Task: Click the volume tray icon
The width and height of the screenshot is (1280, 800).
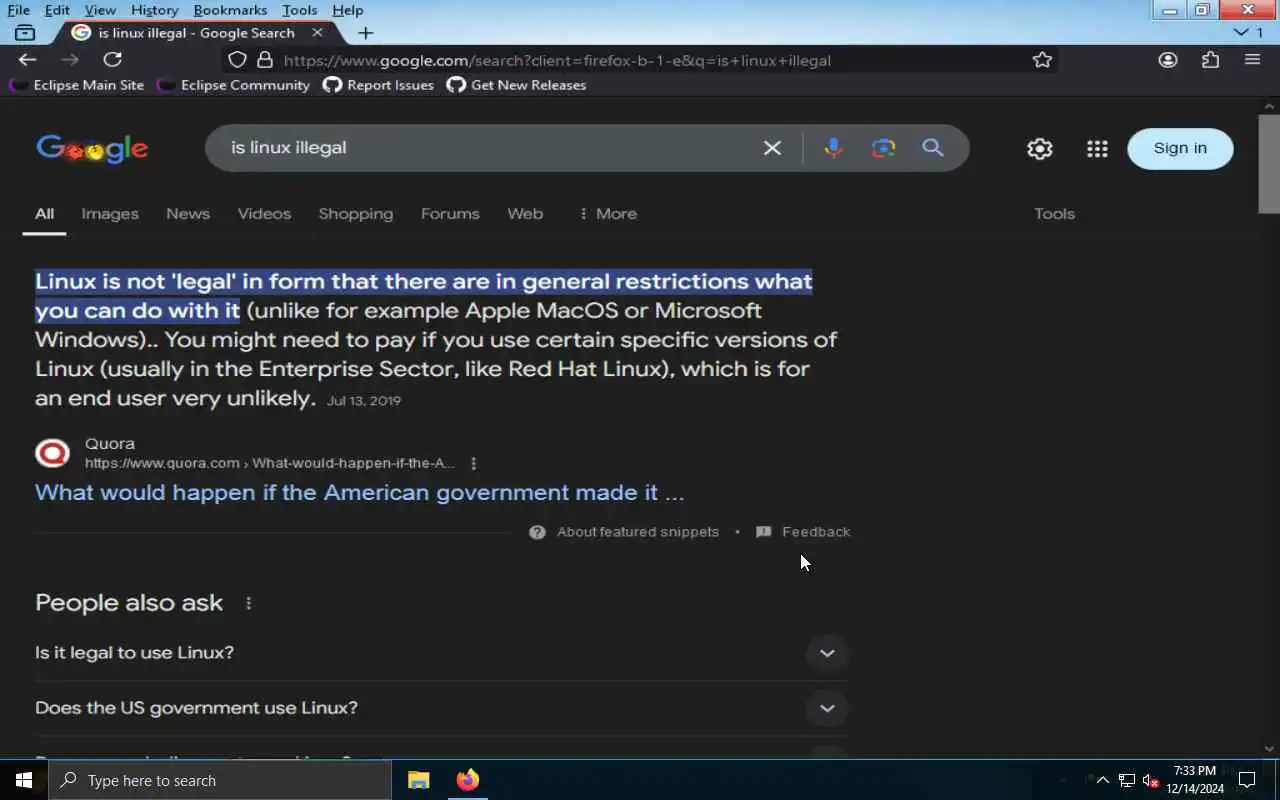Action: tap(1150, 780)
